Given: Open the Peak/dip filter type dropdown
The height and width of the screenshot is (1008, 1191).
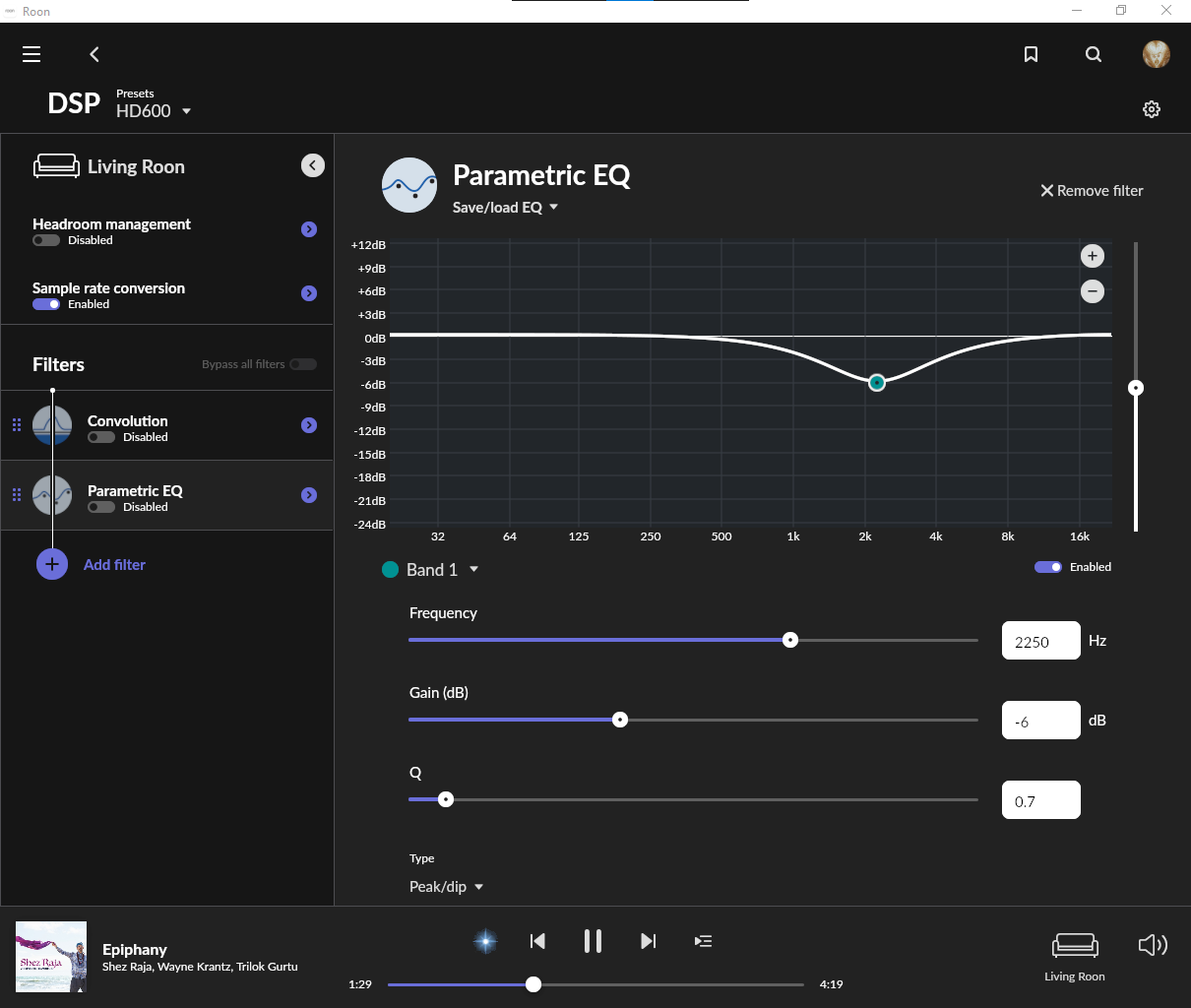Looking at the screenshot, I should (445, 886).
